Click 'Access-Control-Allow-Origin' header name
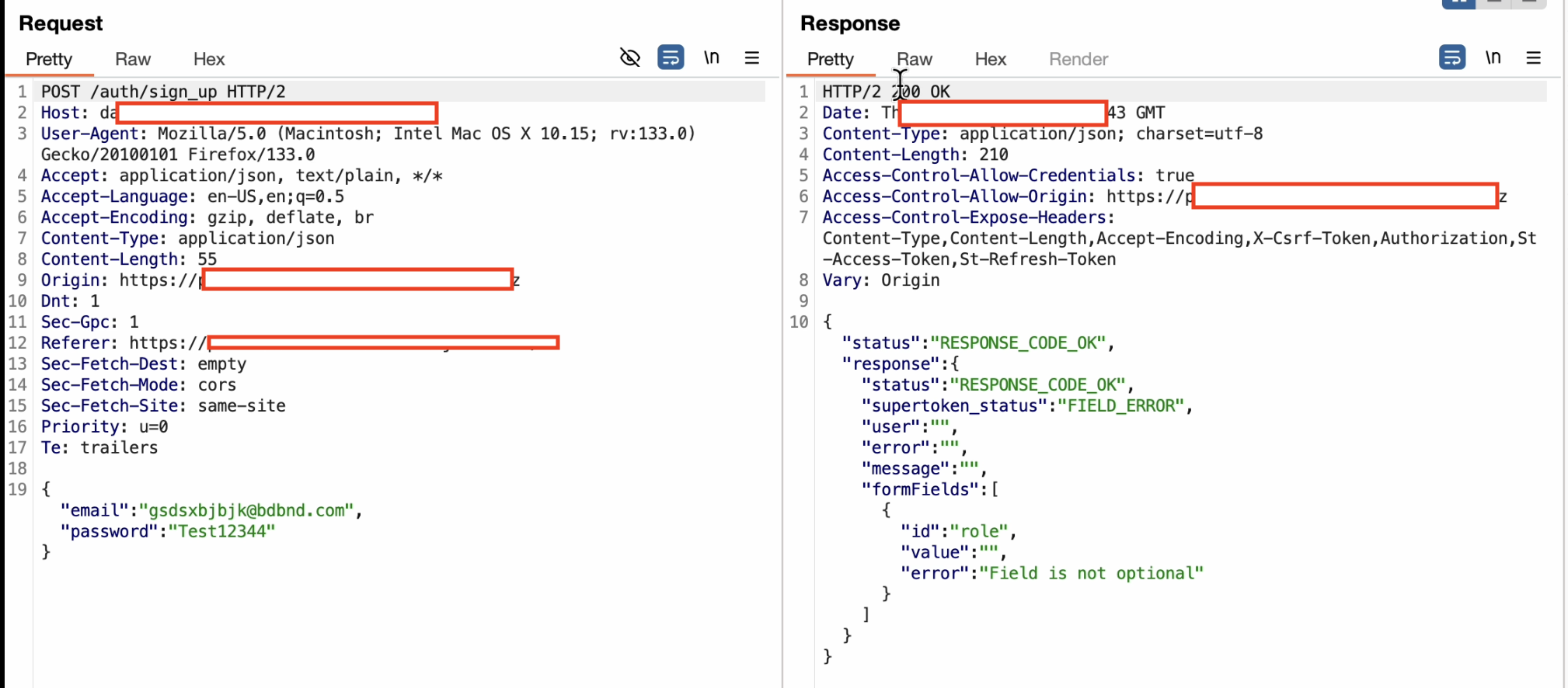The width and height of the screenshot is (1568, 688). 954,196
